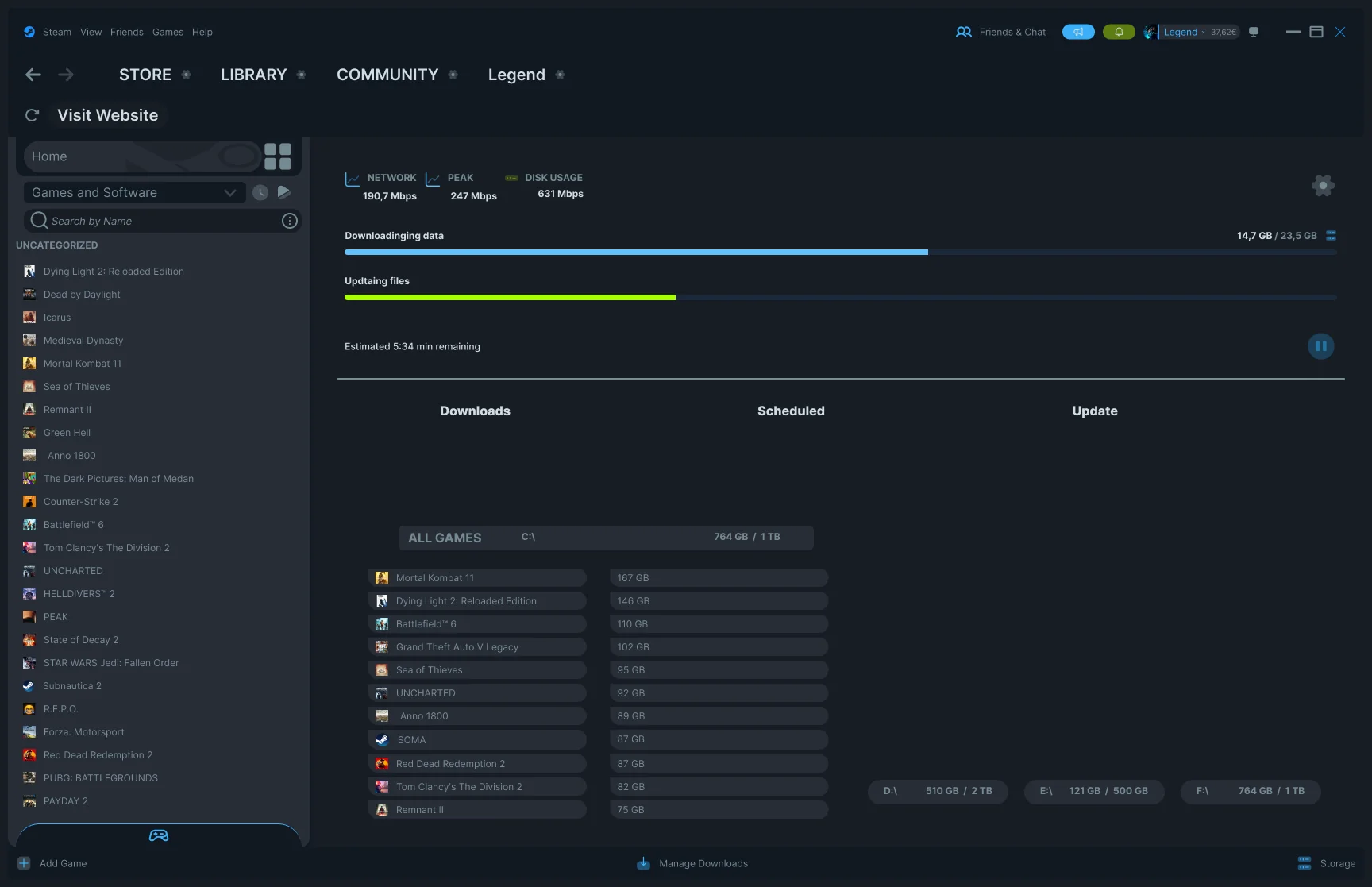The height and width of the screenshot is (887, 1372).
Task: Click the ready-to-play triangle filter icon
Action: [284, 192]
